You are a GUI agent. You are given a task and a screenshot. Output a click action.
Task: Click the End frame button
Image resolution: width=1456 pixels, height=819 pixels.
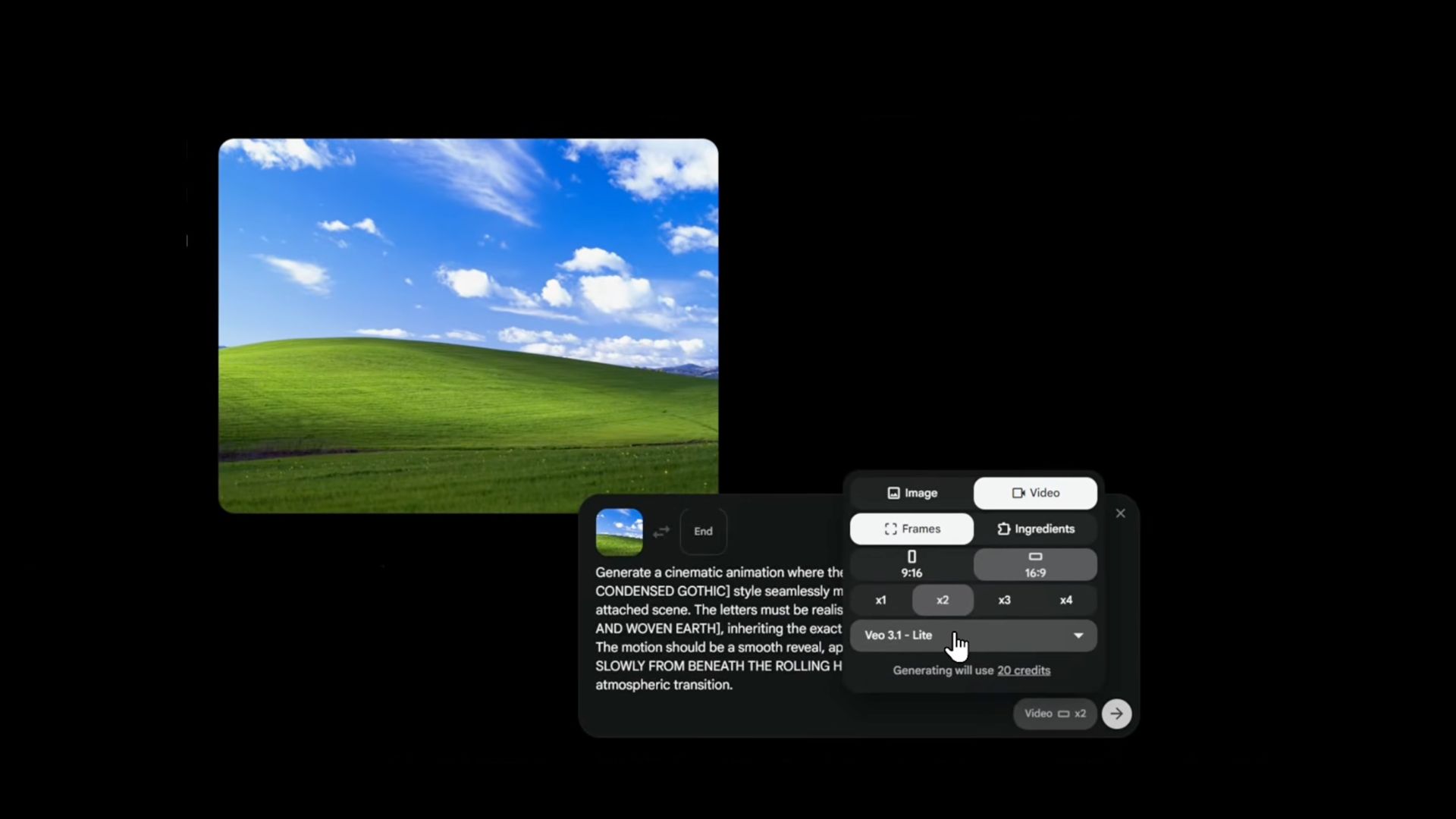pyautogui.click(x=703, y=532)
